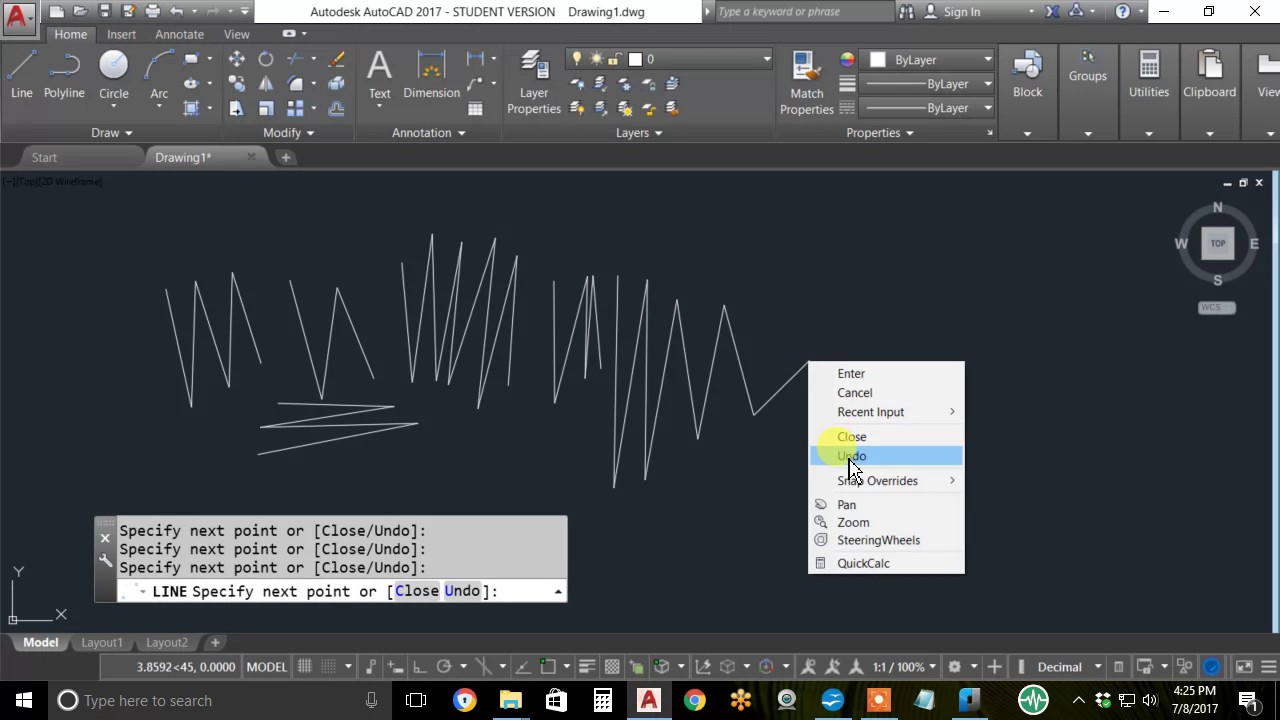Switch to the Annotate ribbon tab
Image resolution: width=1280 pixels, height=720 pixels.
click(179, 34)
